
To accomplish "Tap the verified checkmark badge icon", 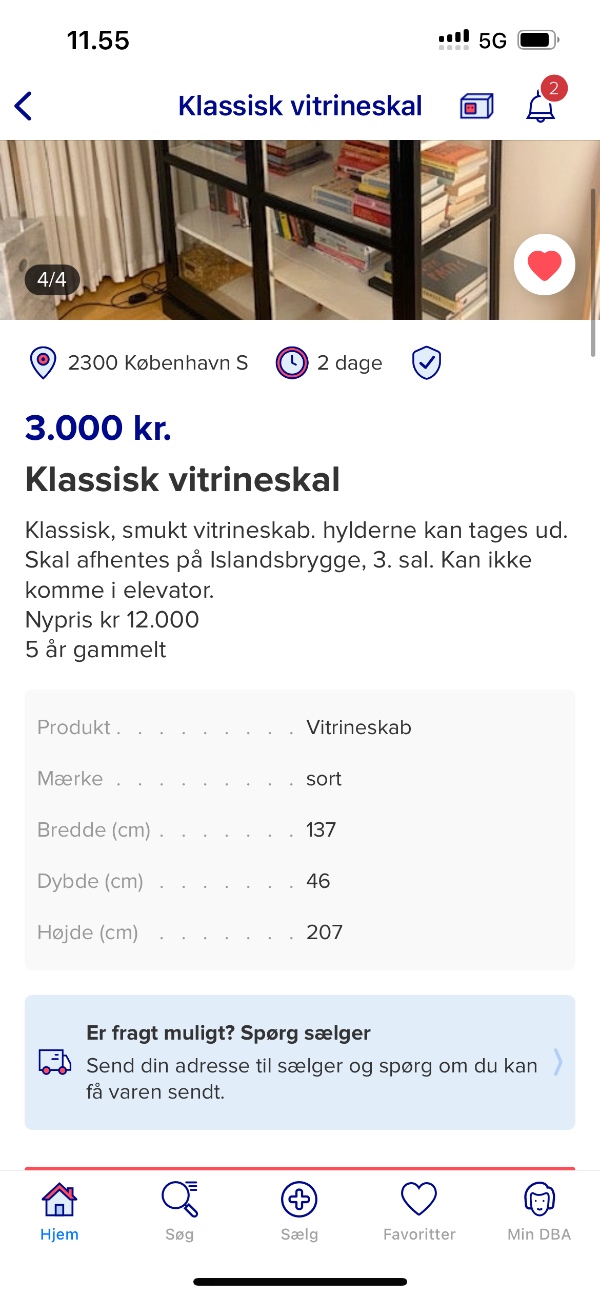I will (427, 362).
